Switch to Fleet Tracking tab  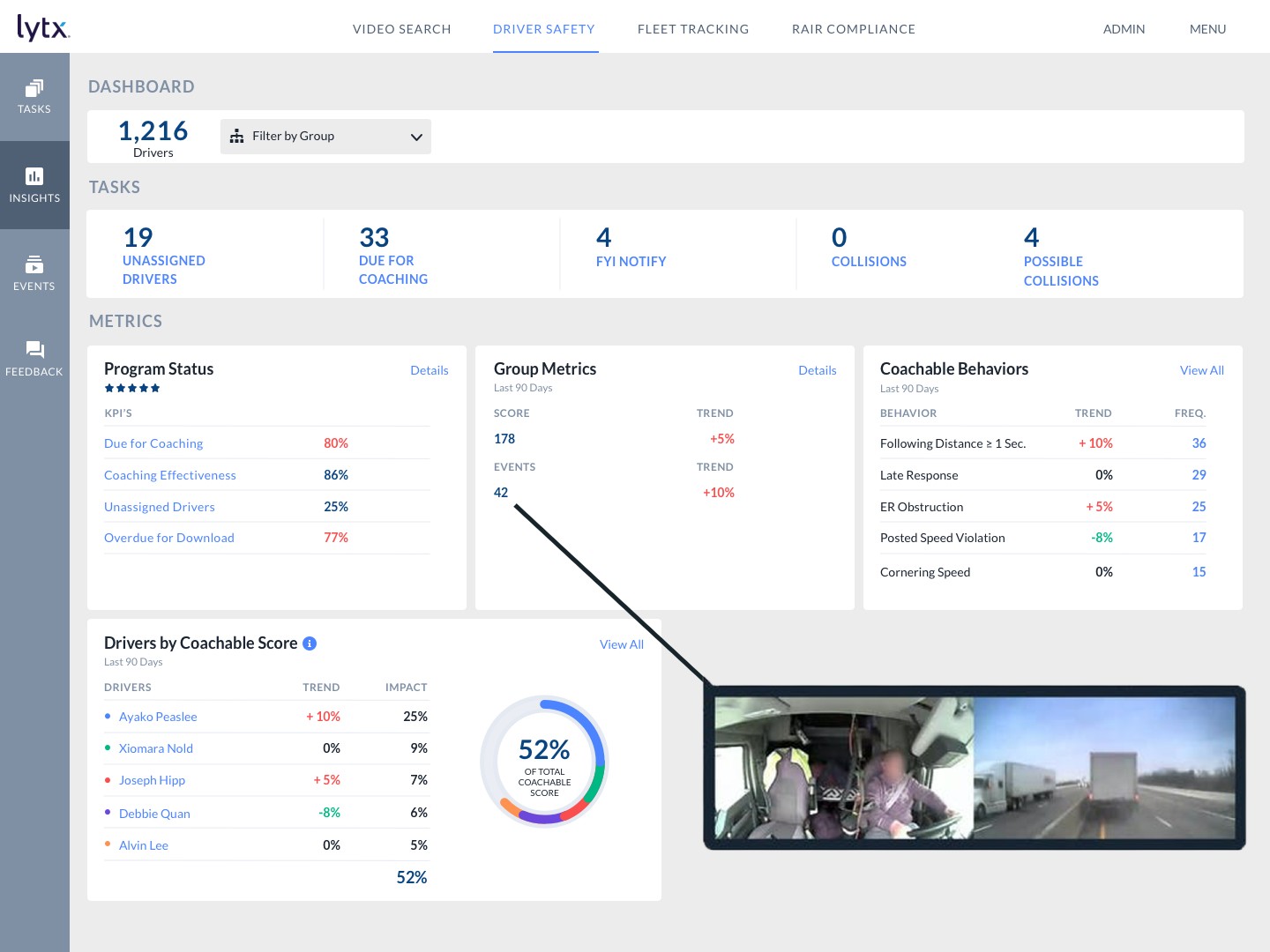[693, 29]
